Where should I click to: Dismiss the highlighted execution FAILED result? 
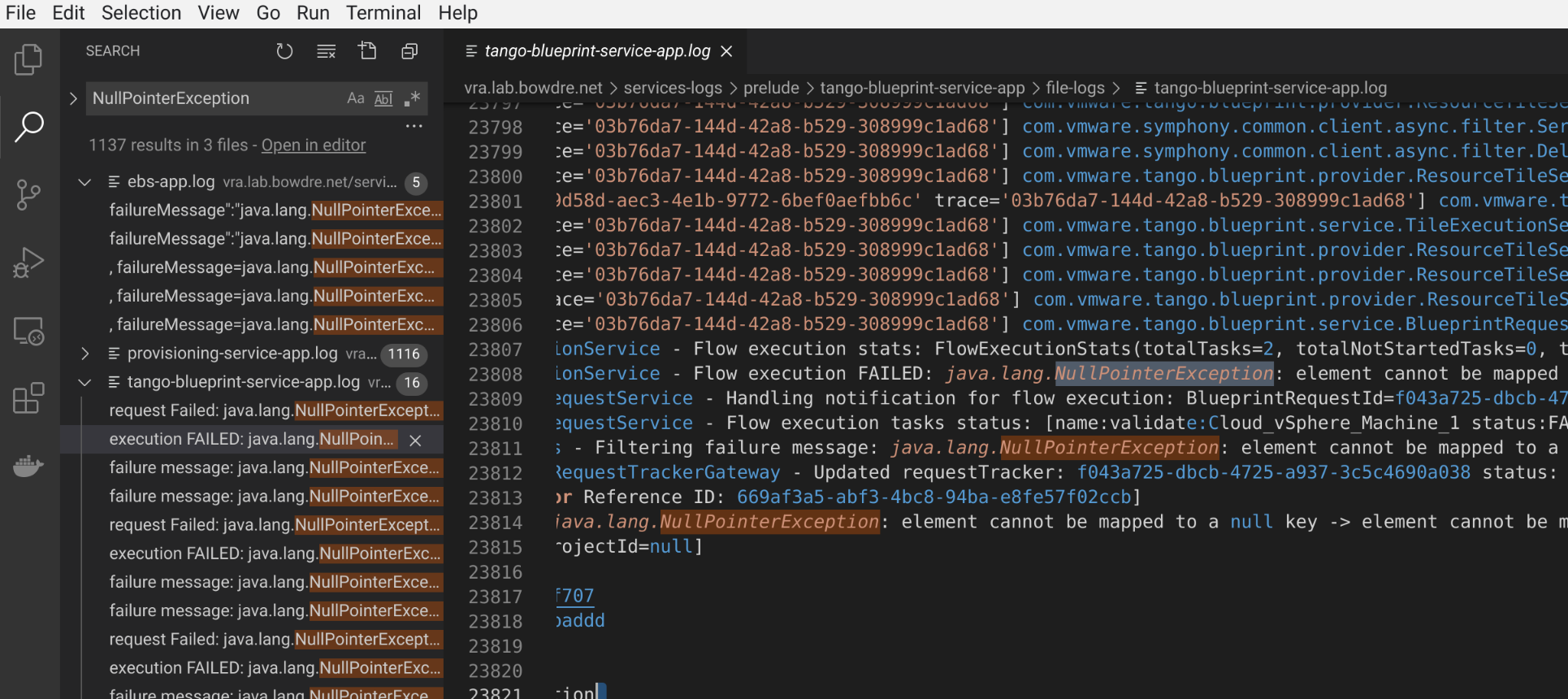pyautogui.click(x=415, y=440)
